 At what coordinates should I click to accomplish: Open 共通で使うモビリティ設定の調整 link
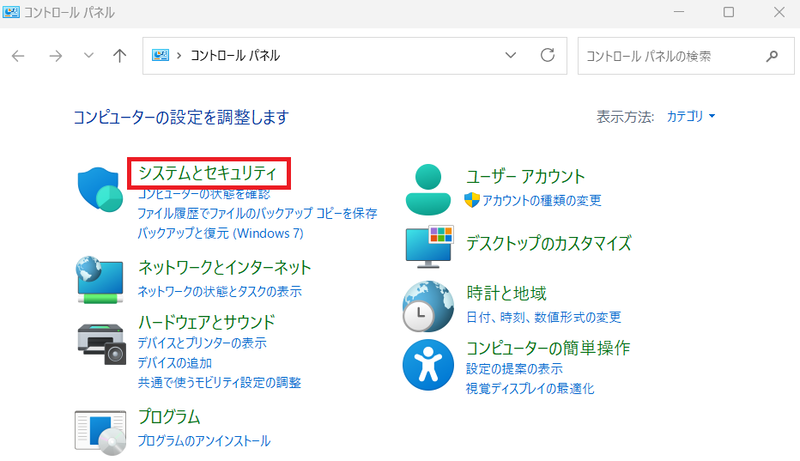(x=219, y=382)
